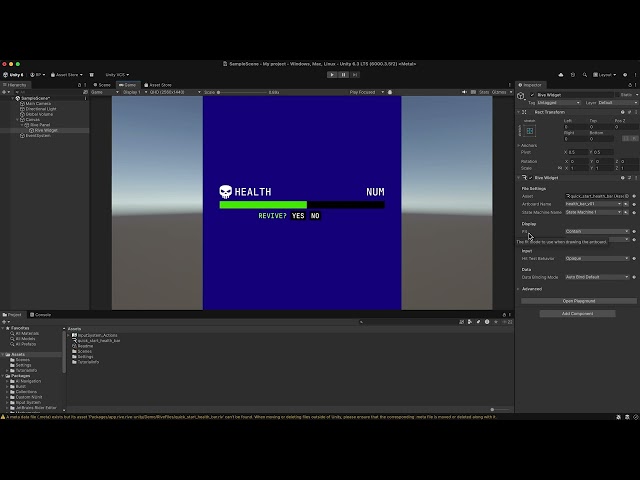
Task: Open Rect Transform component help icon
Action: (x=622, y=112)
